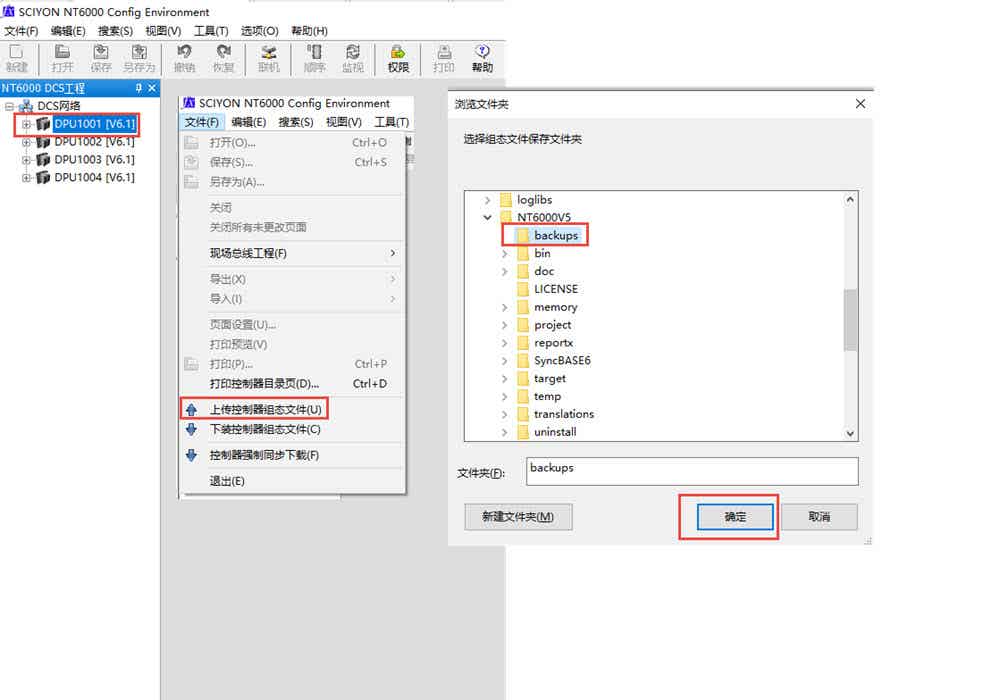Image resolution: width=1000 pixels, height=700 pixels.
Task: Click the 顺序 (Sequence) toolbar icon
Action: 314,59
